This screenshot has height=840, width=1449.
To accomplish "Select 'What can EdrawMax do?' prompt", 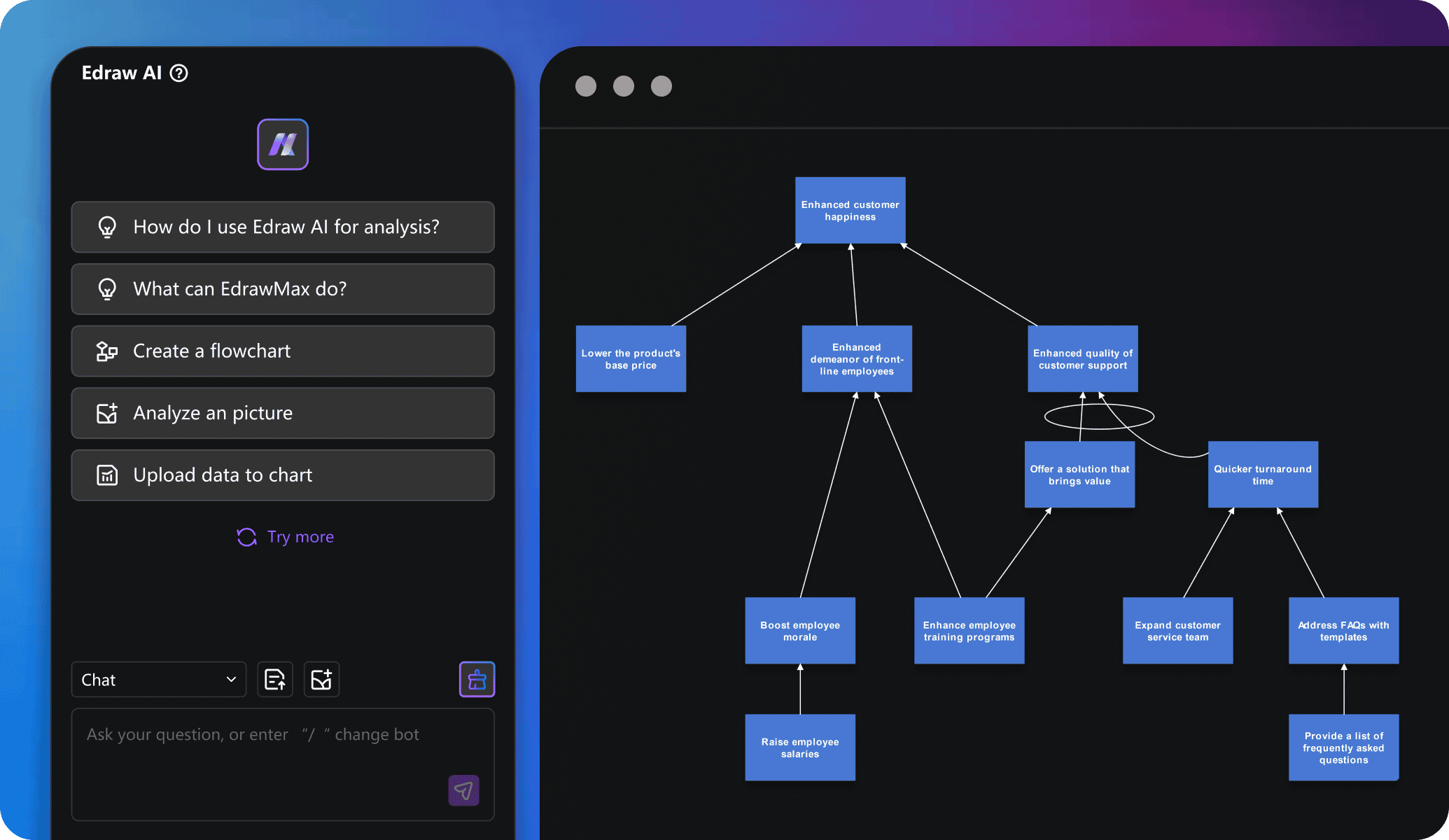I will point(284,289).
